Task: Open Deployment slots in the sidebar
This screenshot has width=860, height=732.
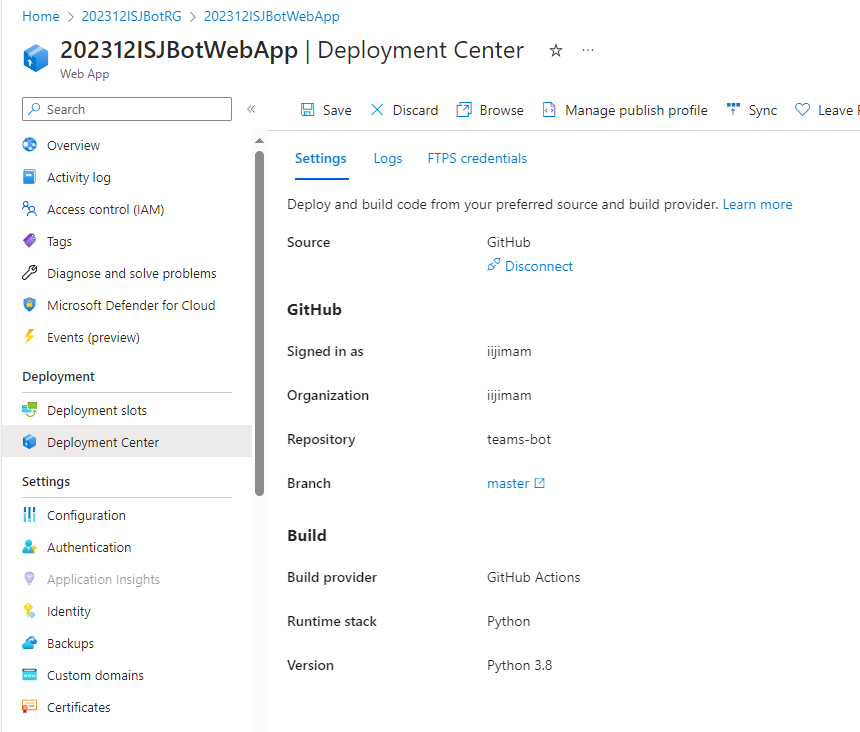Action: tap(96, 411)
